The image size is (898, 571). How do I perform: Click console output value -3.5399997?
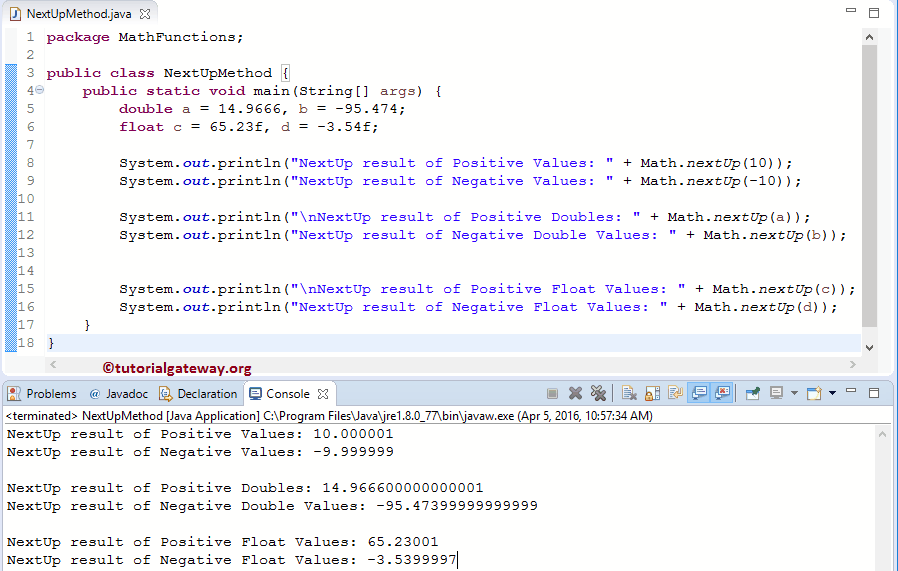click(x=412, y=560)
